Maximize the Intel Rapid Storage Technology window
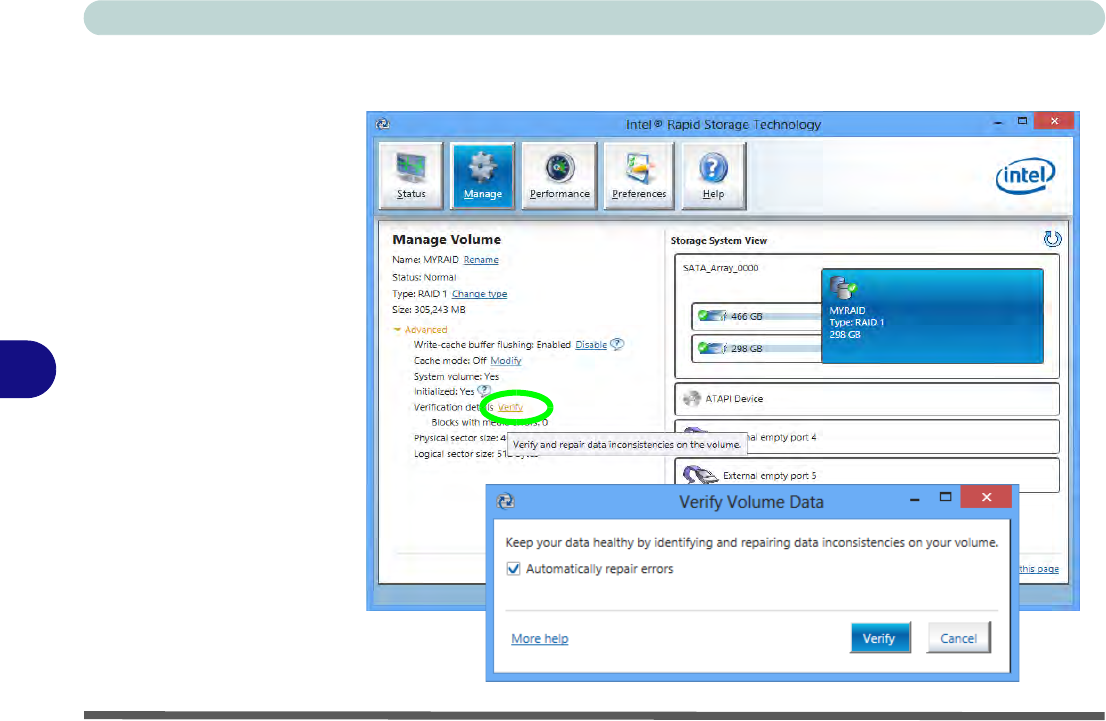Screen dimensions: 1106x721 click(x=1022, y=121)
